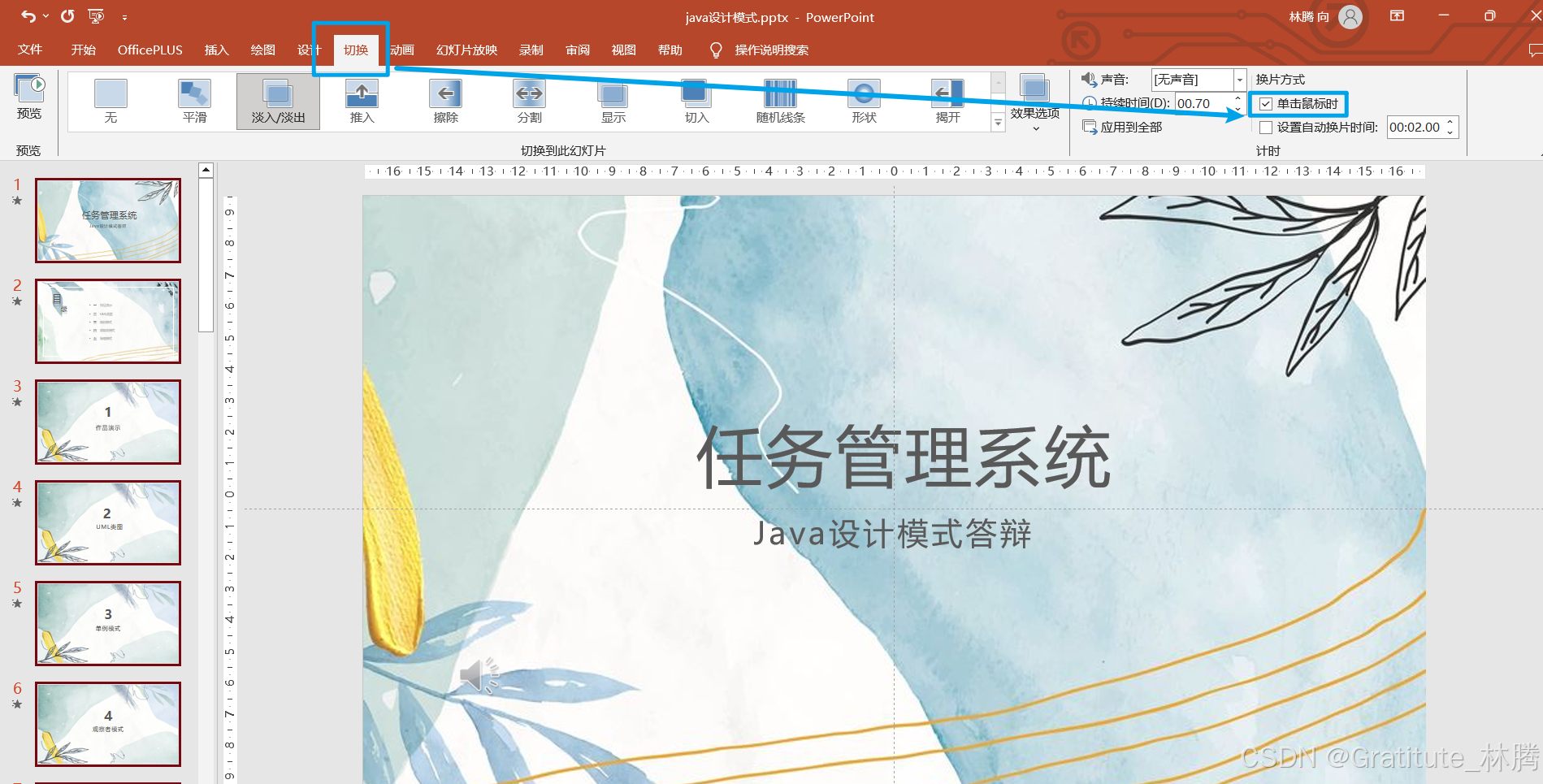1543x784 pixels.
Task: Select the Uncover (揭开) transition
Action: tap(947, 102)
